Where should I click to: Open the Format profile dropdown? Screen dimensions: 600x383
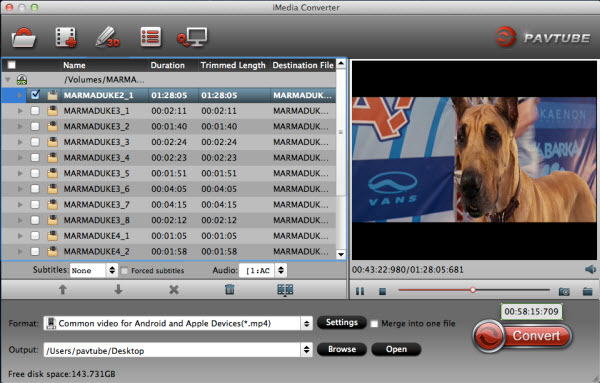pos(178,323)
